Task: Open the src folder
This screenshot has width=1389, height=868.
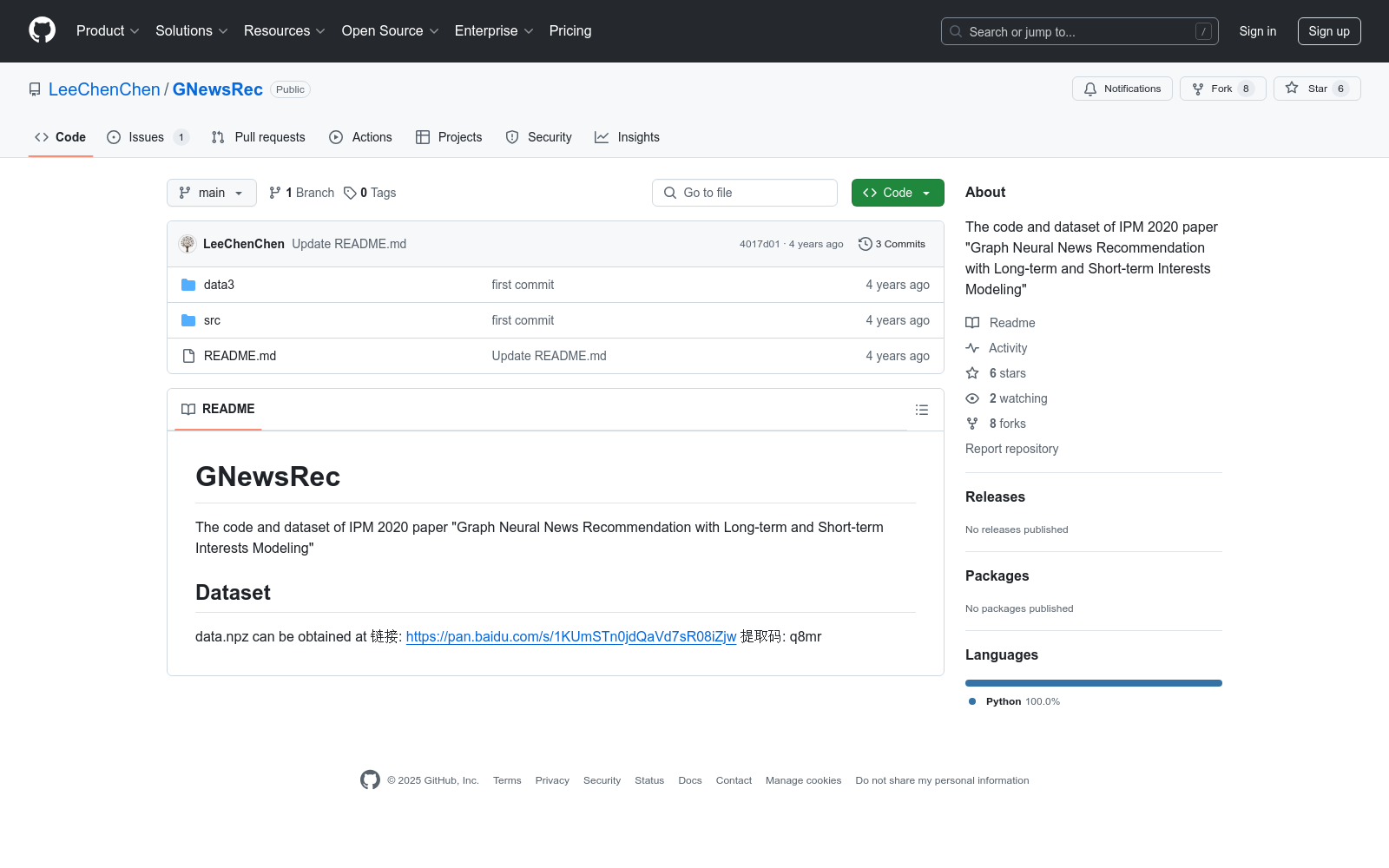Action: [212, 320]
